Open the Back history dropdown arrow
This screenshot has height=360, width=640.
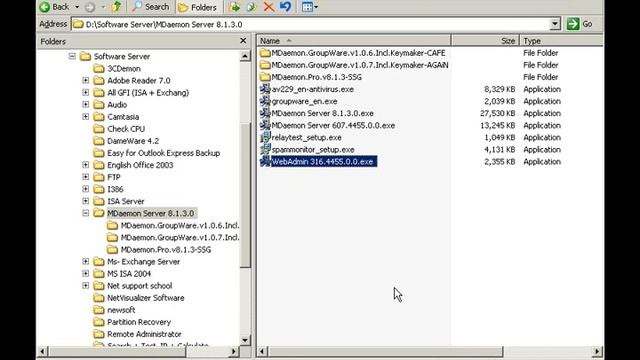click(77, 7)
